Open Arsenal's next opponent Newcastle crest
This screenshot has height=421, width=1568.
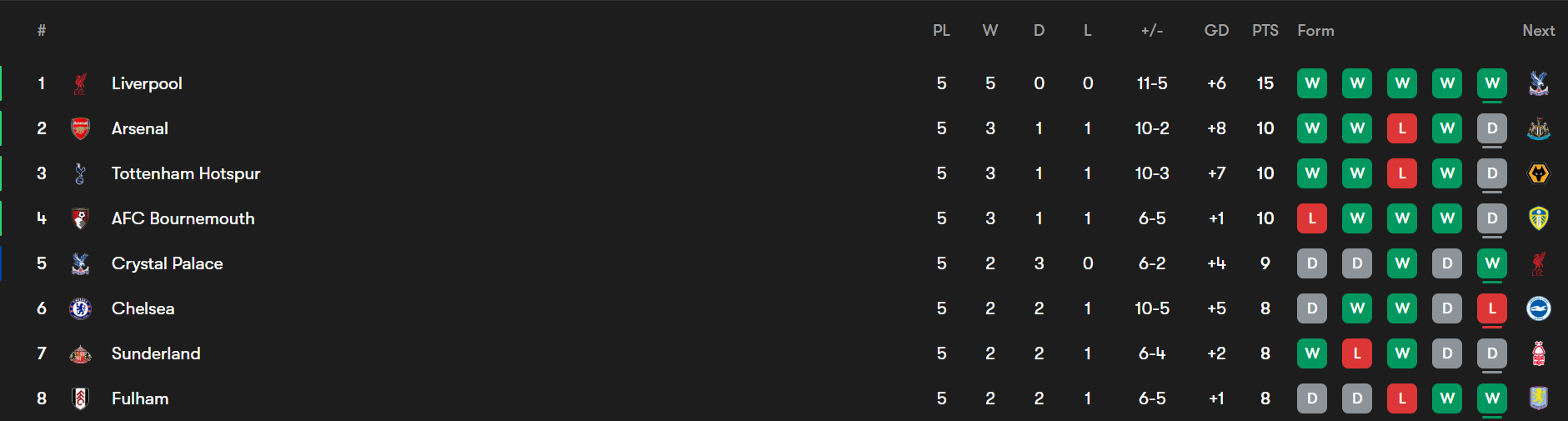(1538, 128)
